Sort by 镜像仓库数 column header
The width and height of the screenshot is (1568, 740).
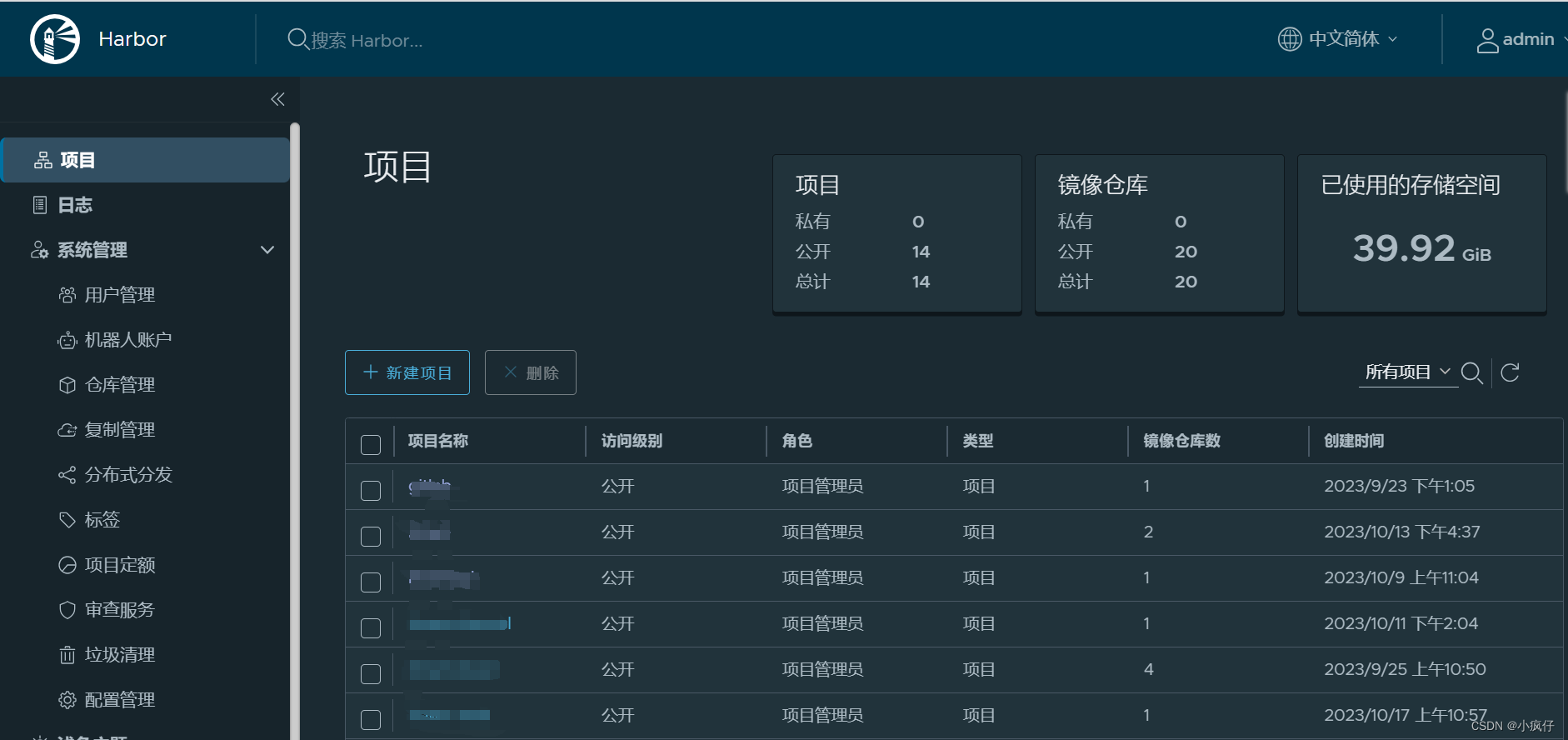click(1181, 441)
